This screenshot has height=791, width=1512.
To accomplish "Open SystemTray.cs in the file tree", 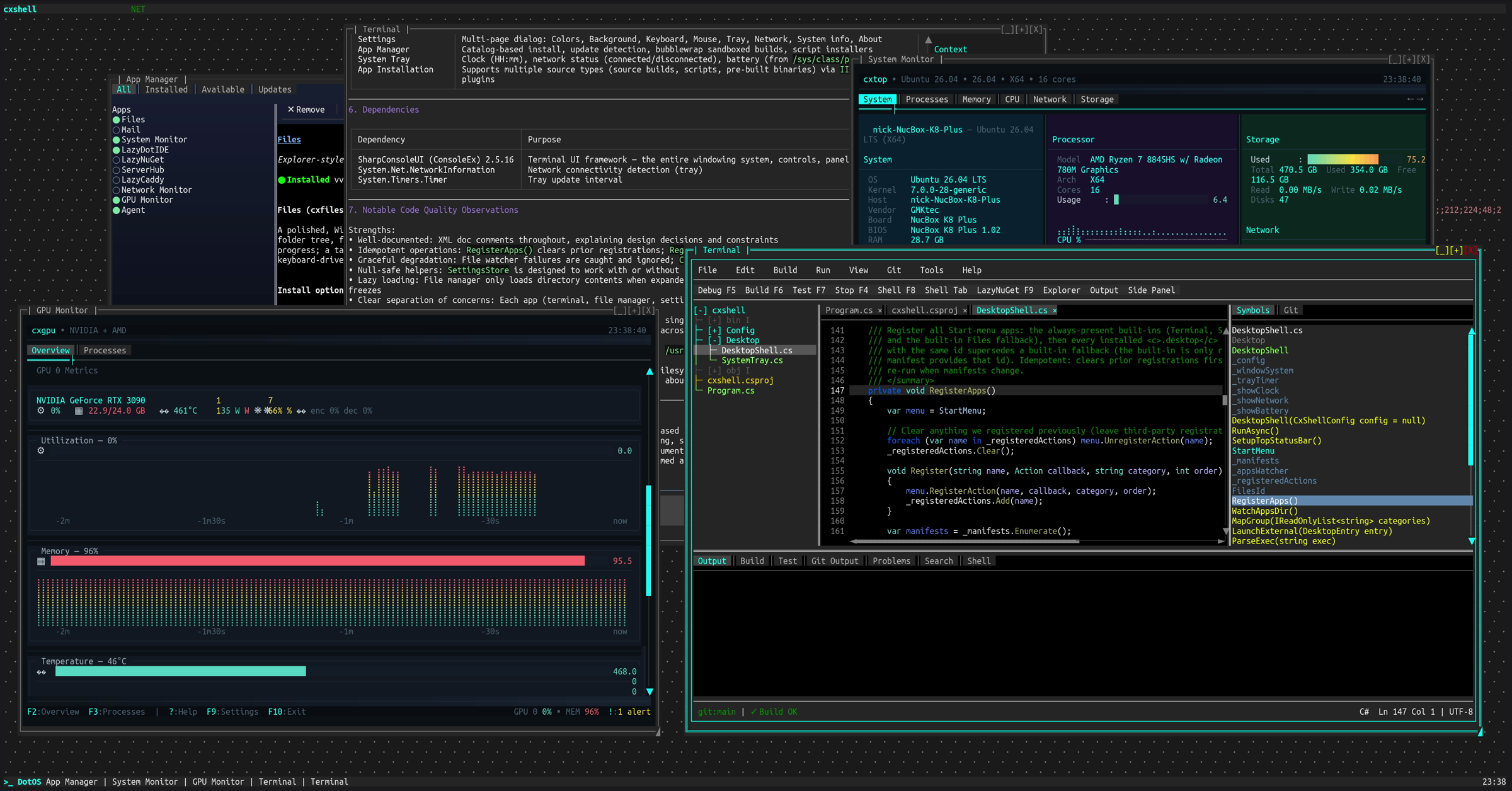I will [752, 361].
